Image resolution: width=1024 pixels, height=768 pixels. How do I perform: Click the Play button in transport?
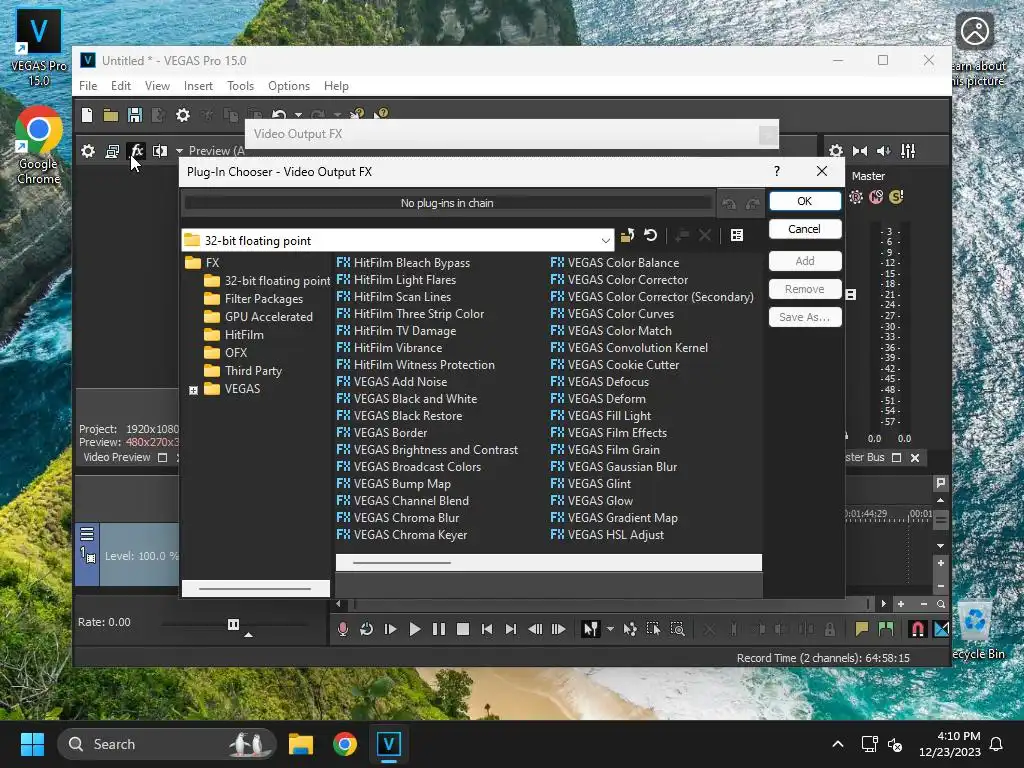415,629
